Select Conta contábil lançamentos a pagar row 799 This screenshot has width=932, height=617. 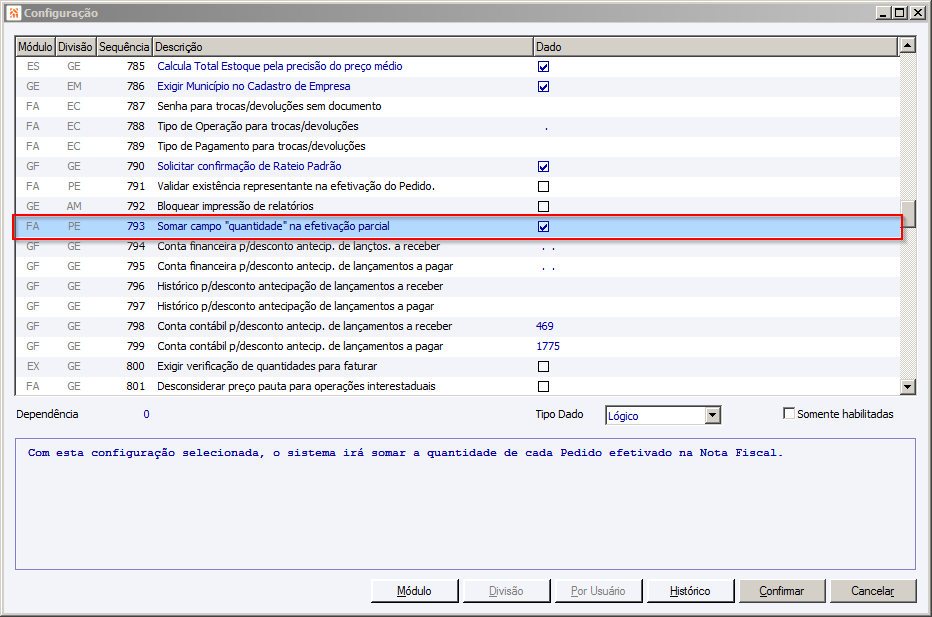(456, 347)
